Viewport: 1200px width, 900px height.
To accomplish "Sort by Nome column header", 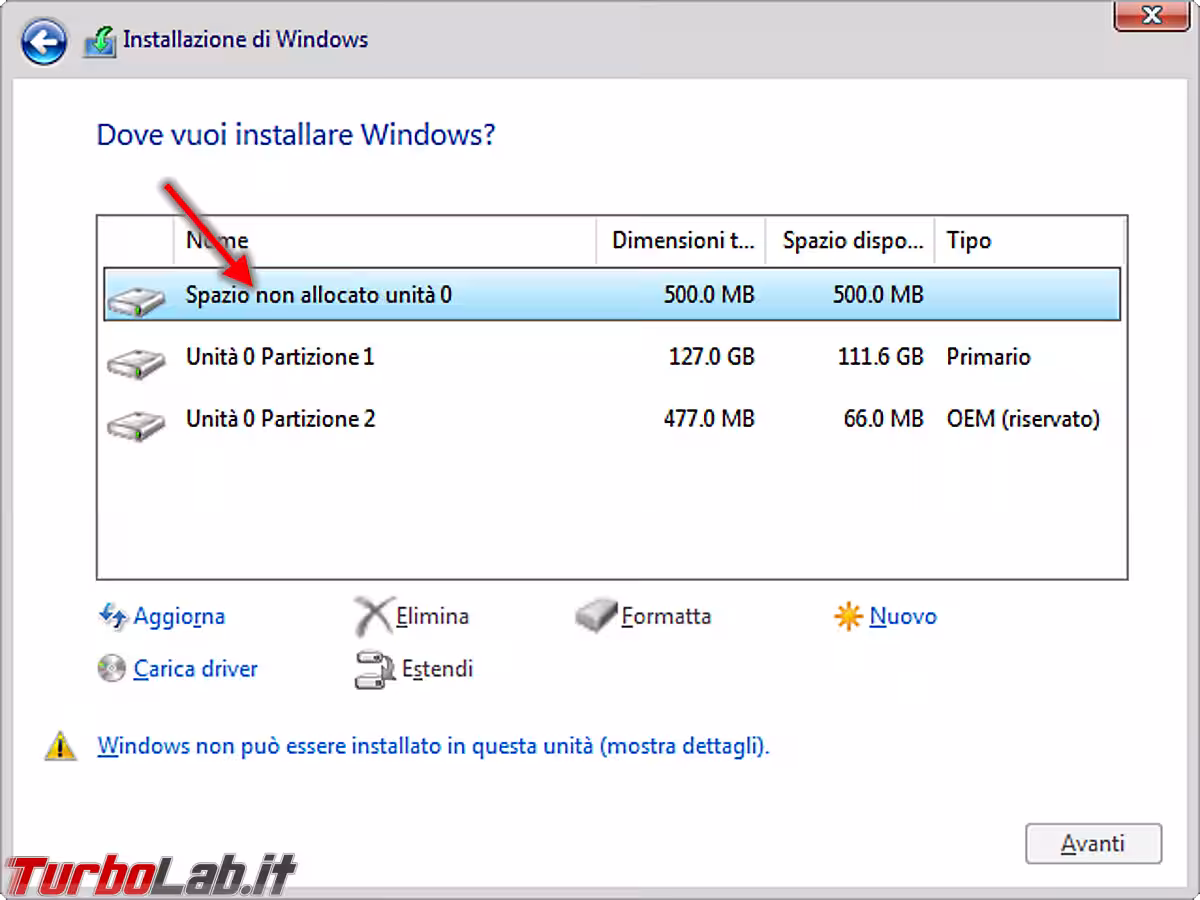I will click(385, 241).
